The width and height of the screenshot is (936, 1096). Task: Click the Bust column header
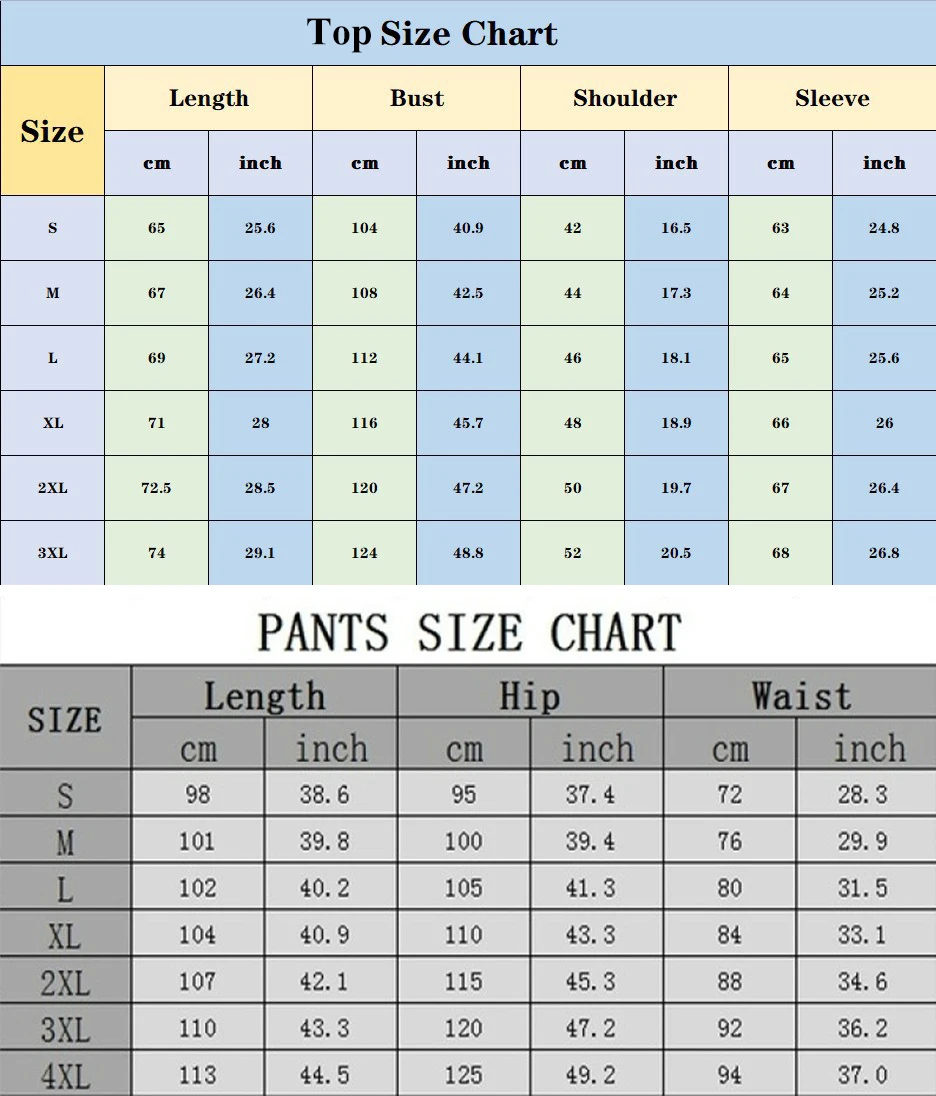(417, 98)
